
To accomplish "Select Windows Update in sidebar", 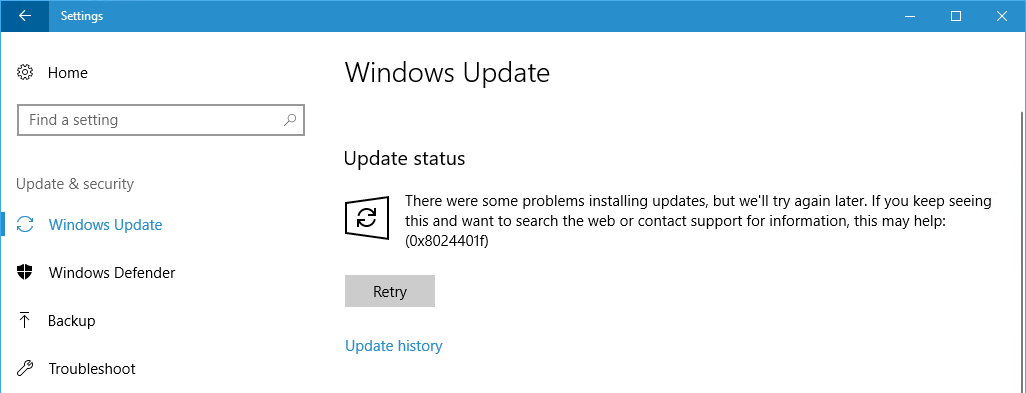I will [105, 225].
